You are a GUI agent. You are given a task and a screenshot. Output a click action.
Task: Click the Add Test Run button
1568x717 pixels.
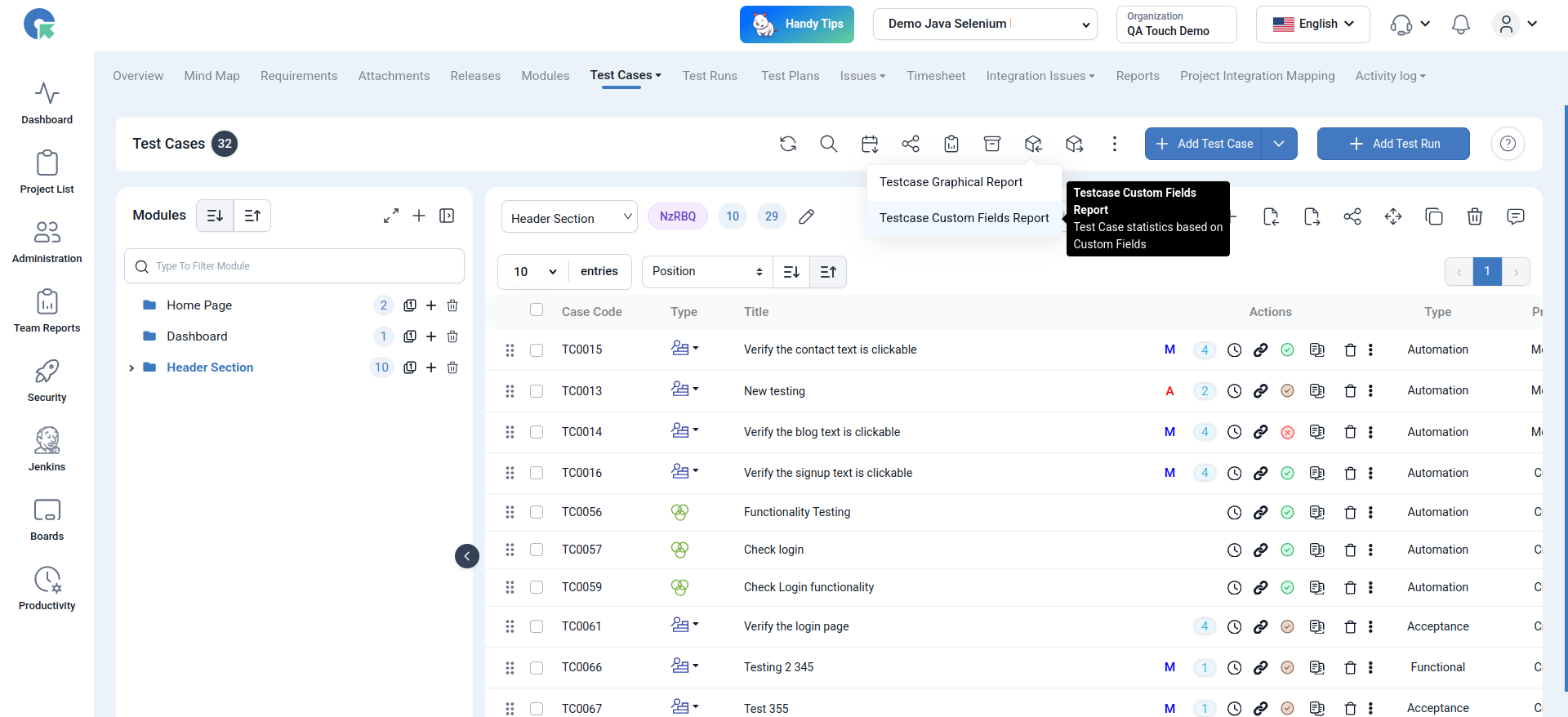tap(1392, 144)
